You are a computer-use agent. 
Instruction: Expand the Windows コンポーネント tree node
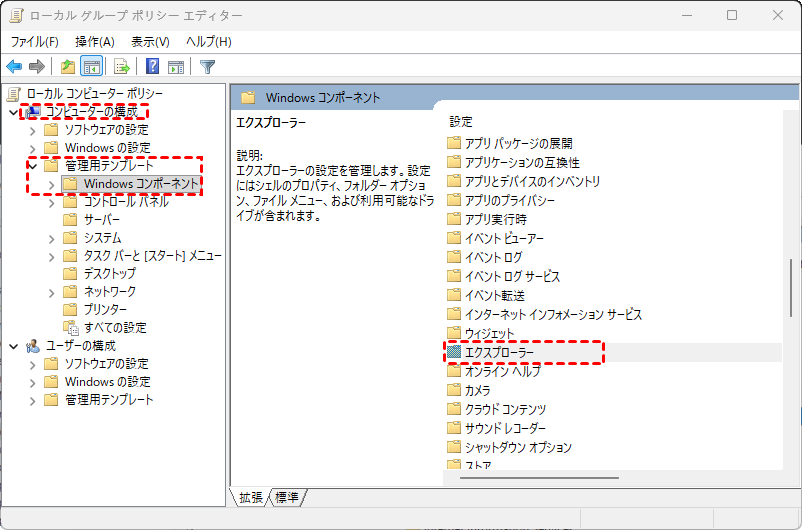[x=51, y=184]
